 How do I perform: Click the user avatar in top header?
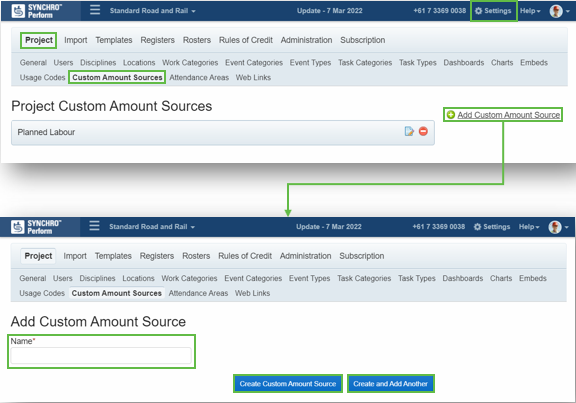pos(556,11)
